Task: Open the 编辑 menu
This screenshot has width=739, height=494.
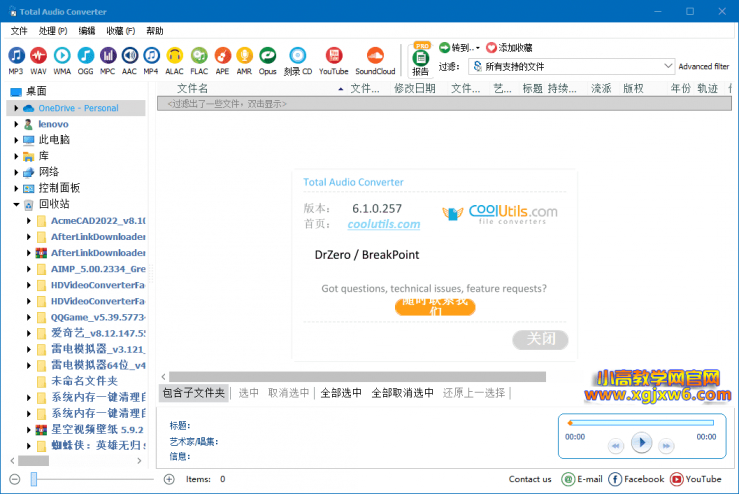Action: click(x=87, y=31)
